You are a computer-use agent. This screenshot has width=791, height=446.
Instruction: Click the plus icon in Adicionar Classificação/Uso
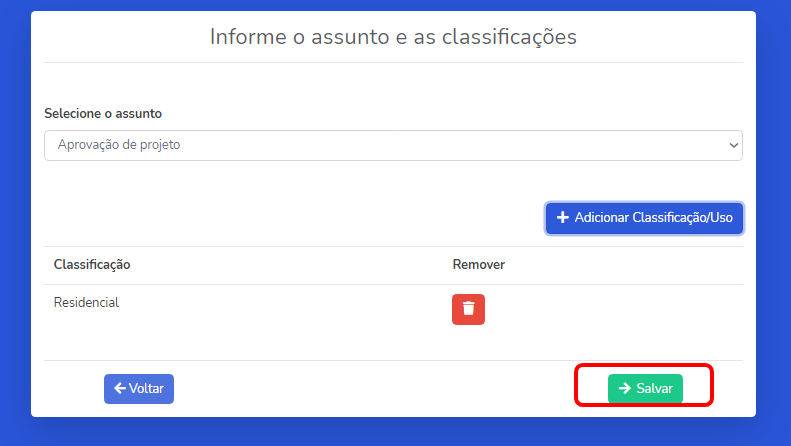tap(562, 217)
